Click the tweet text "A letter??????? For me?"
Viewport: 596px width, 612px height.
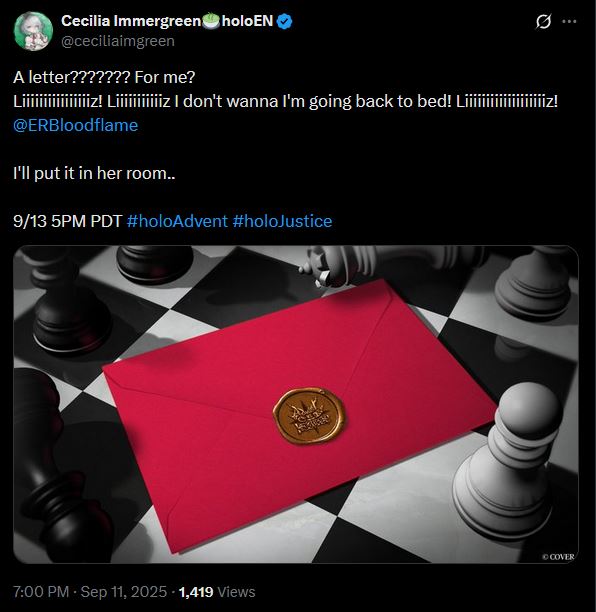click(x=104, y=77)
